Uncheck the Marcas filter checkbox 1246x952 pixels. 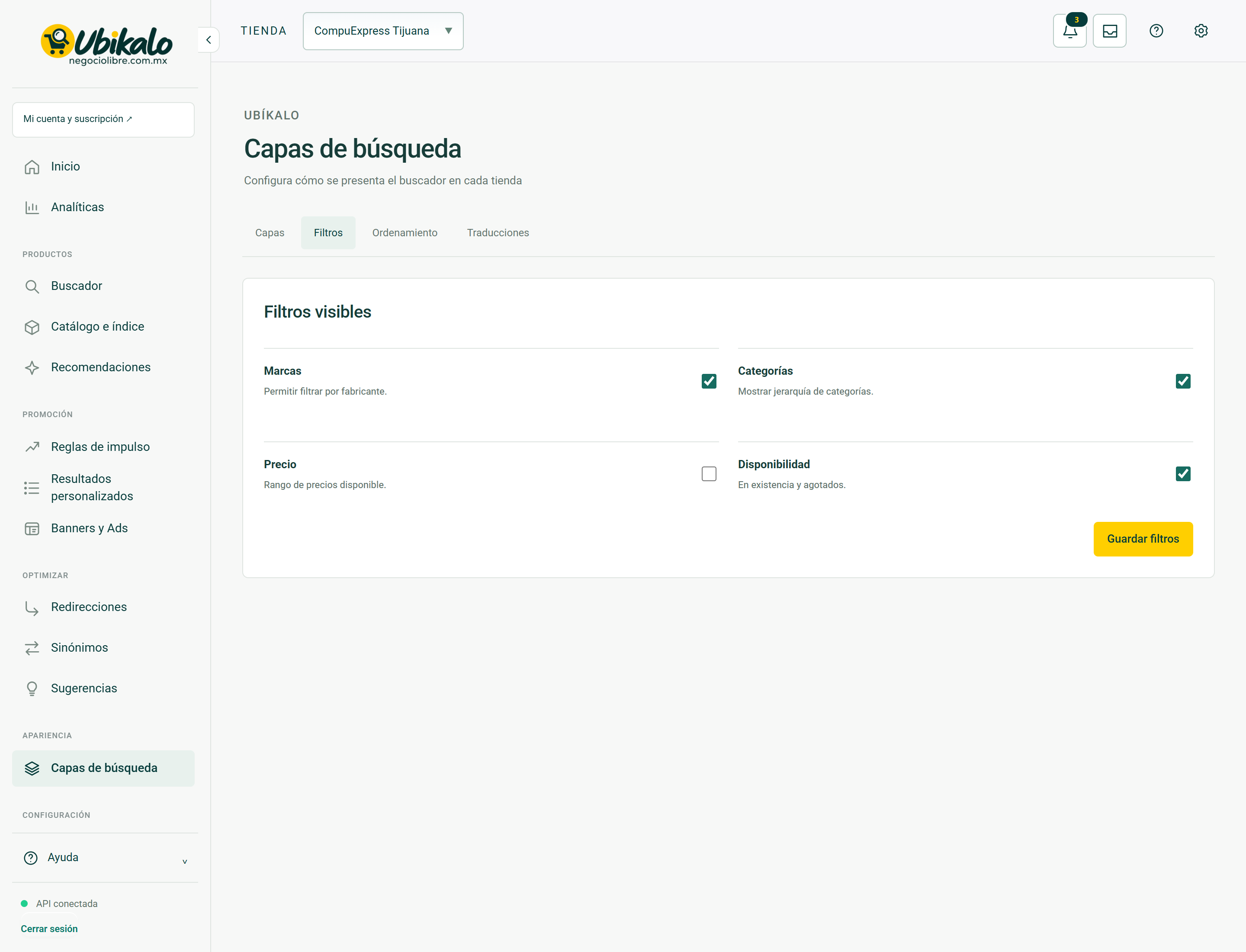pos(709,381)
